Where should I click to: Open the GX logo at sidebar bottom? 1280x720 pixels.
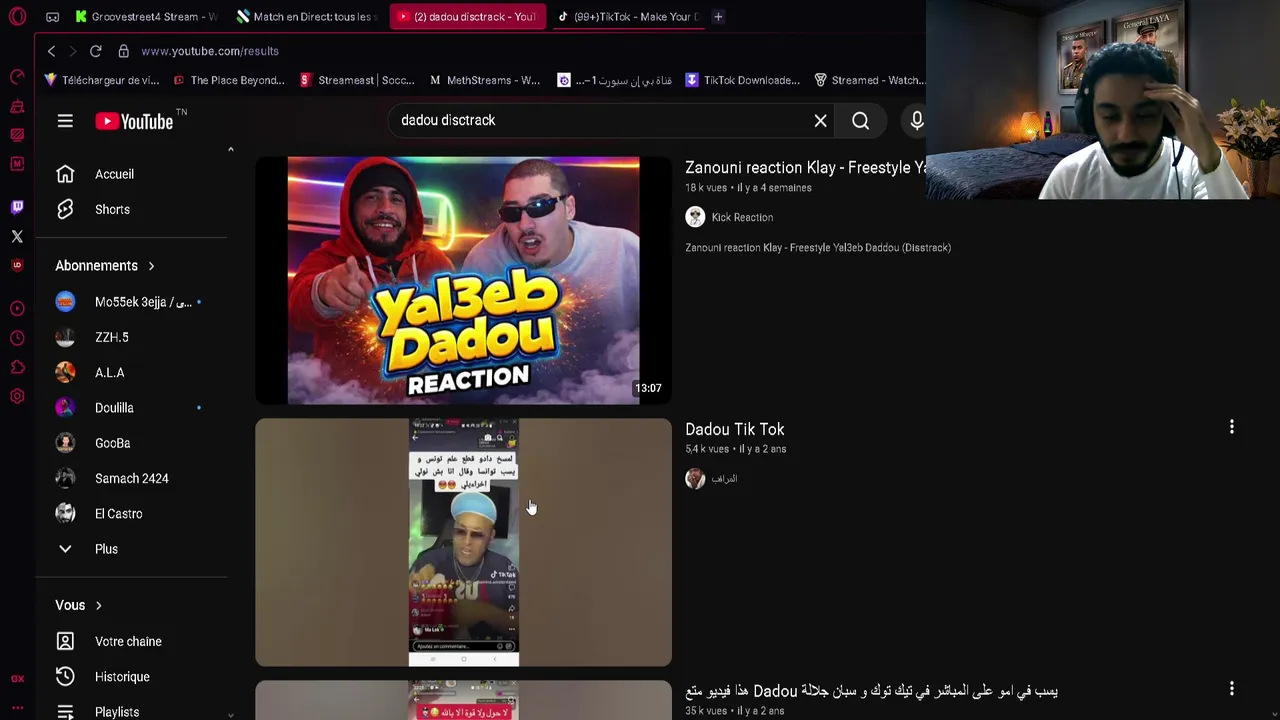click(17, 679)
